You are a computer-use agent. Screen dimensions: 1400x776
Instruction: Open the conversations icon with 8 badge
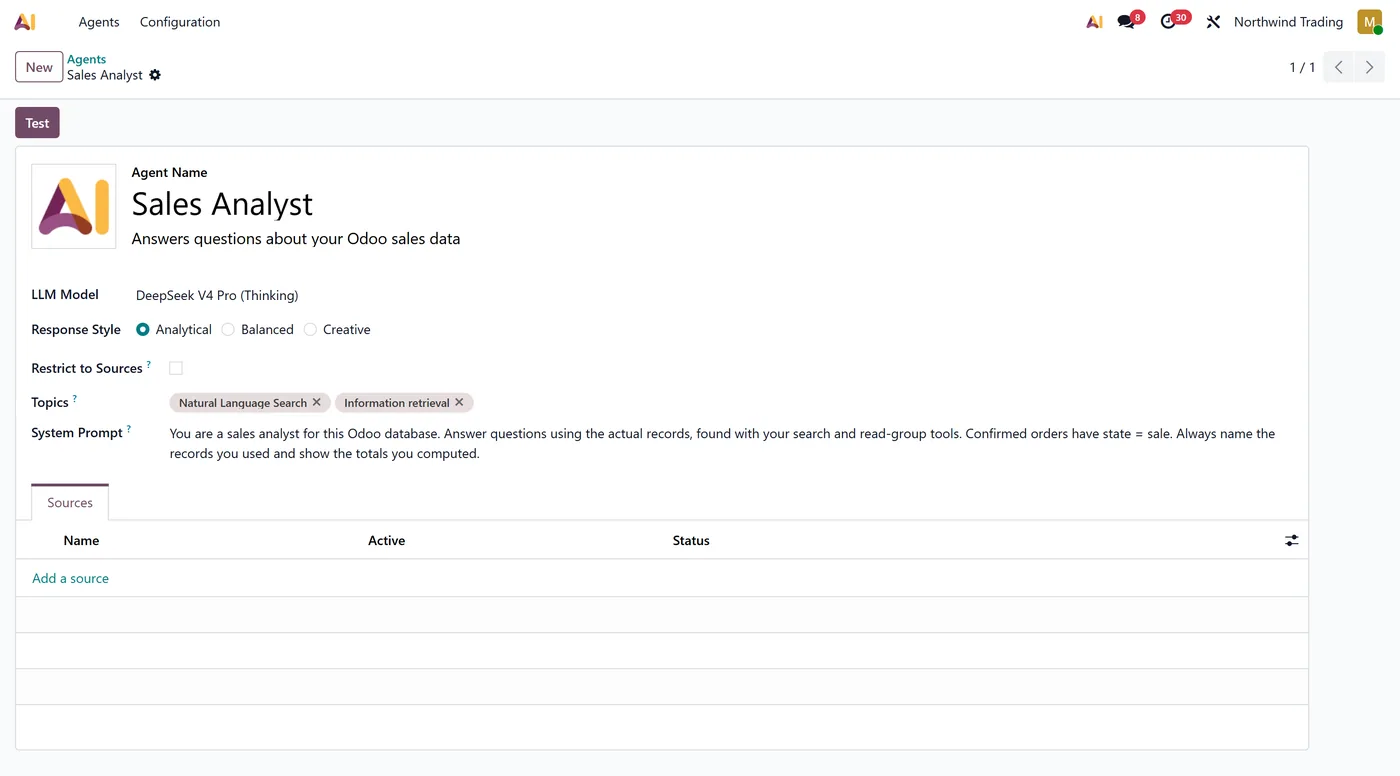click(x=1129, y=21)
